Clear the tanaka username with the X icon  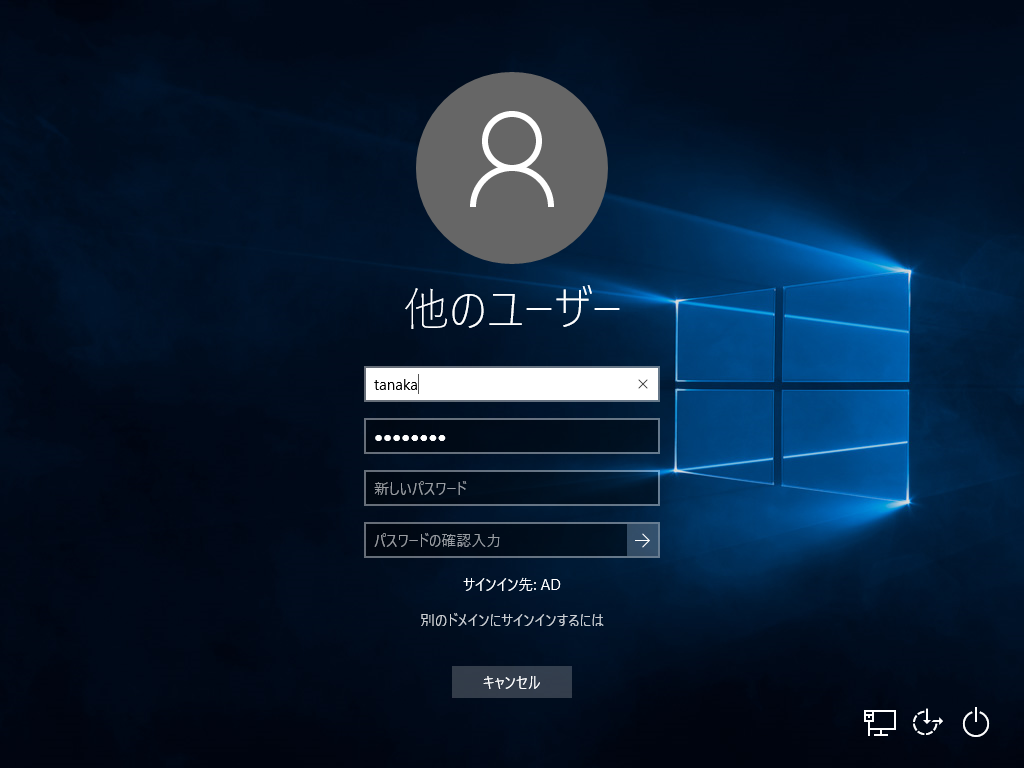pyautogui.click(x=643, y=384)
